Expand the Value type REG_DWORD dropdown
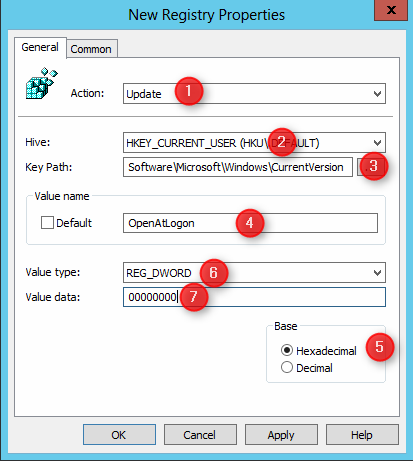 (x=254, y=273)
